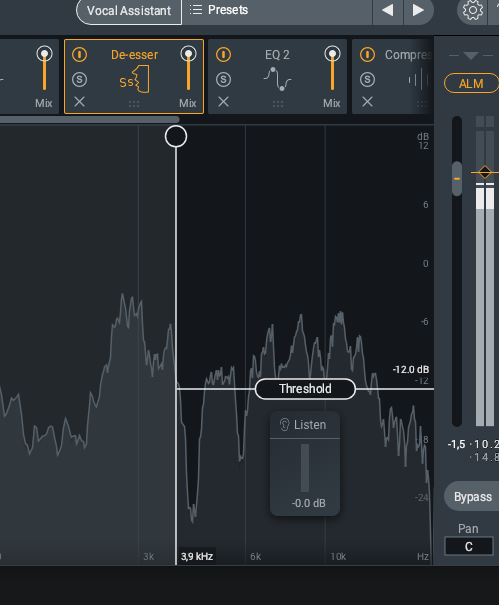Solo the EQ 2 module
This screenshot has width=499, height=605.
[223, 79]
